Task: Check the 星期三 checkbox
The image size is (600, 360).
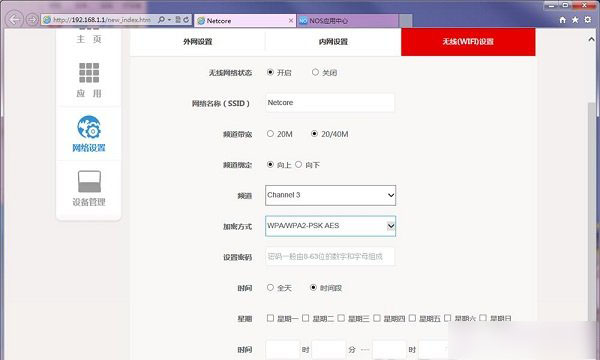Action: coord(341,318)
